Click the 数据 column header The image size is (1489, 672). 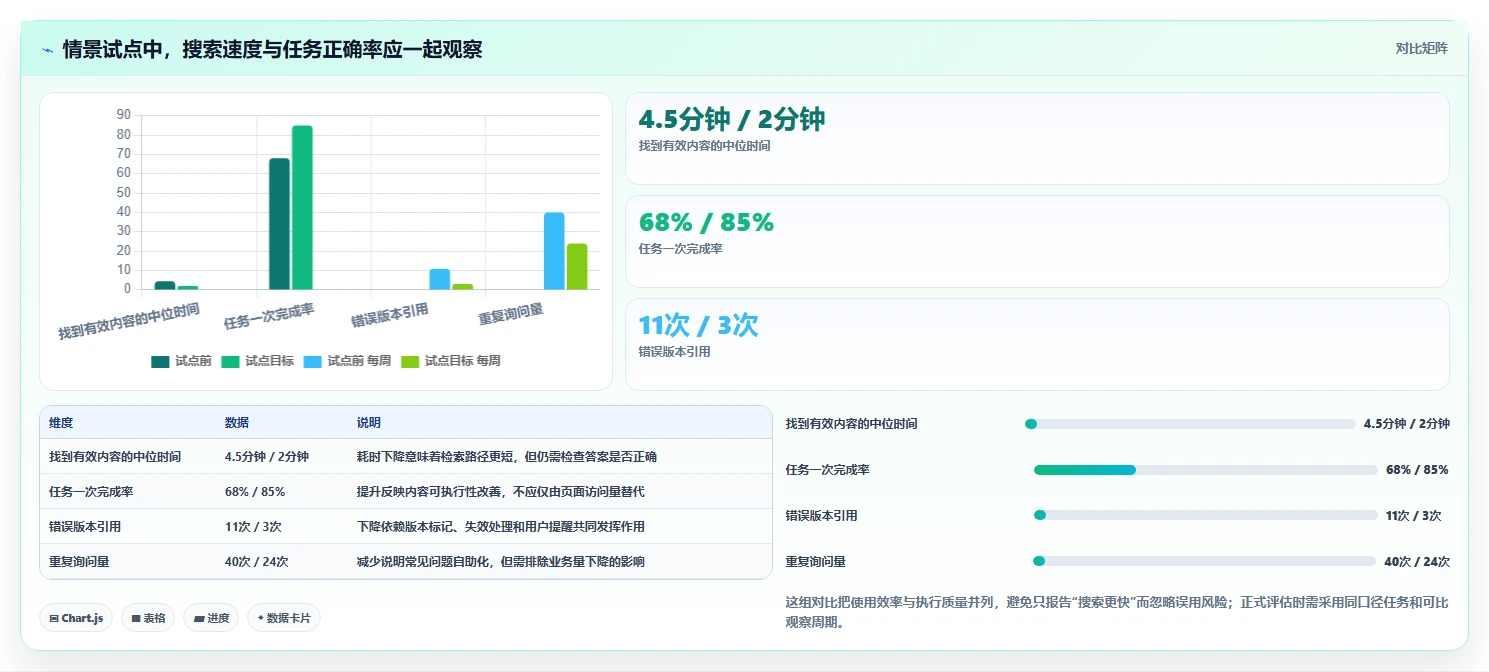click(x=237, y=423)
